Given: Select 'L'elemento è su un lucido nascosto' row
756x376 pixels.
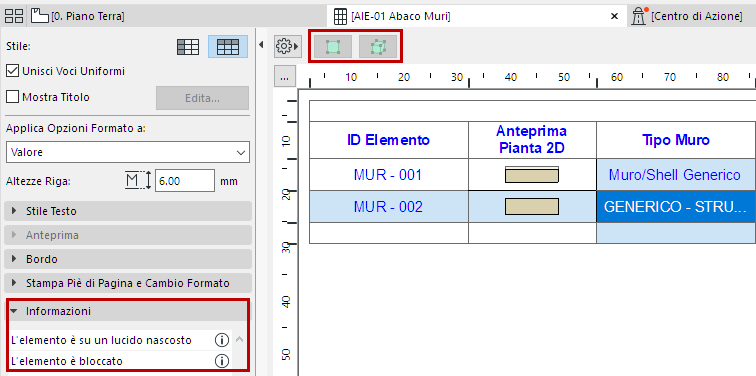Looking at the screenshot, I should coord(121,340).
